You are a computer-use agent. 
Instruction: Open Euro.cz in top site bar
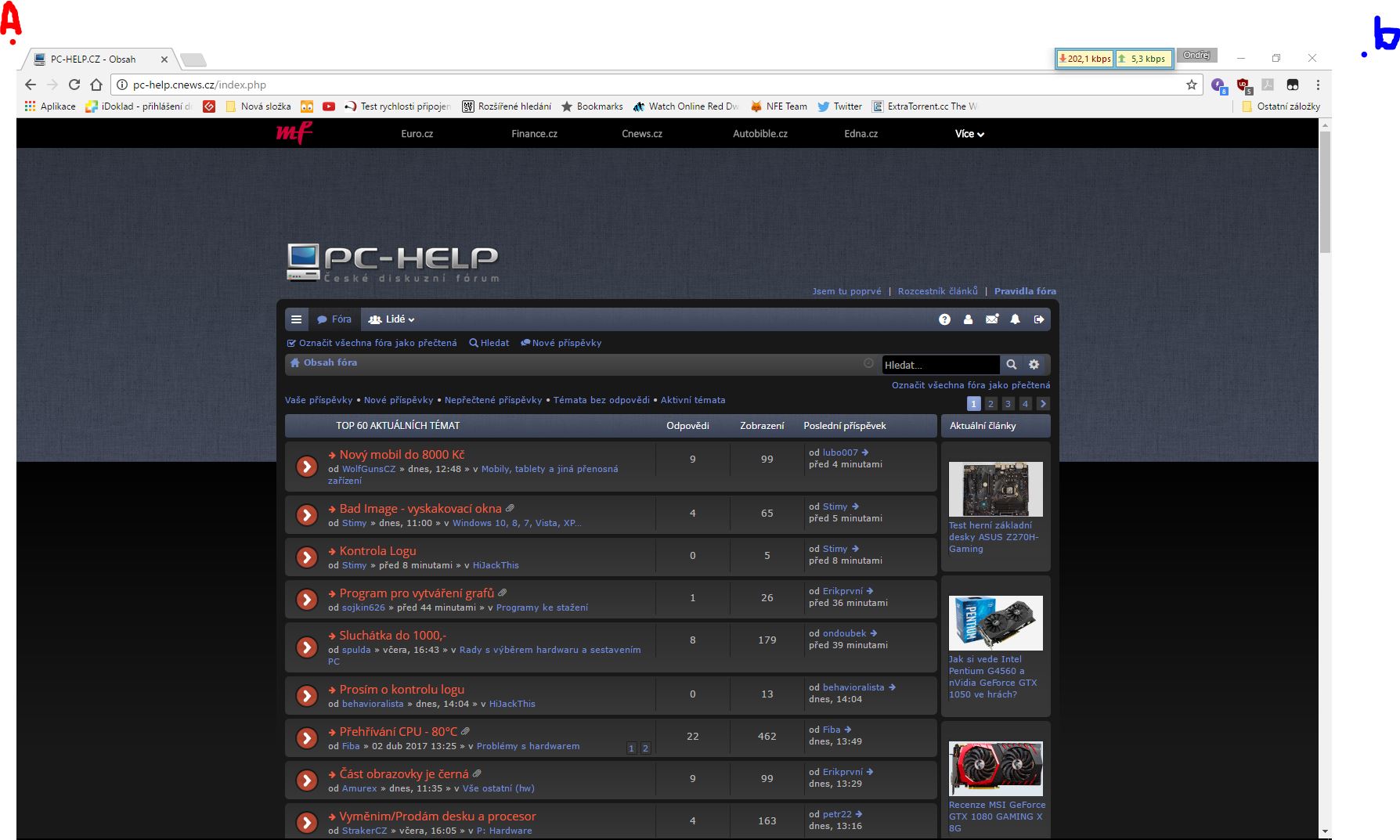(x=417, y=134)
